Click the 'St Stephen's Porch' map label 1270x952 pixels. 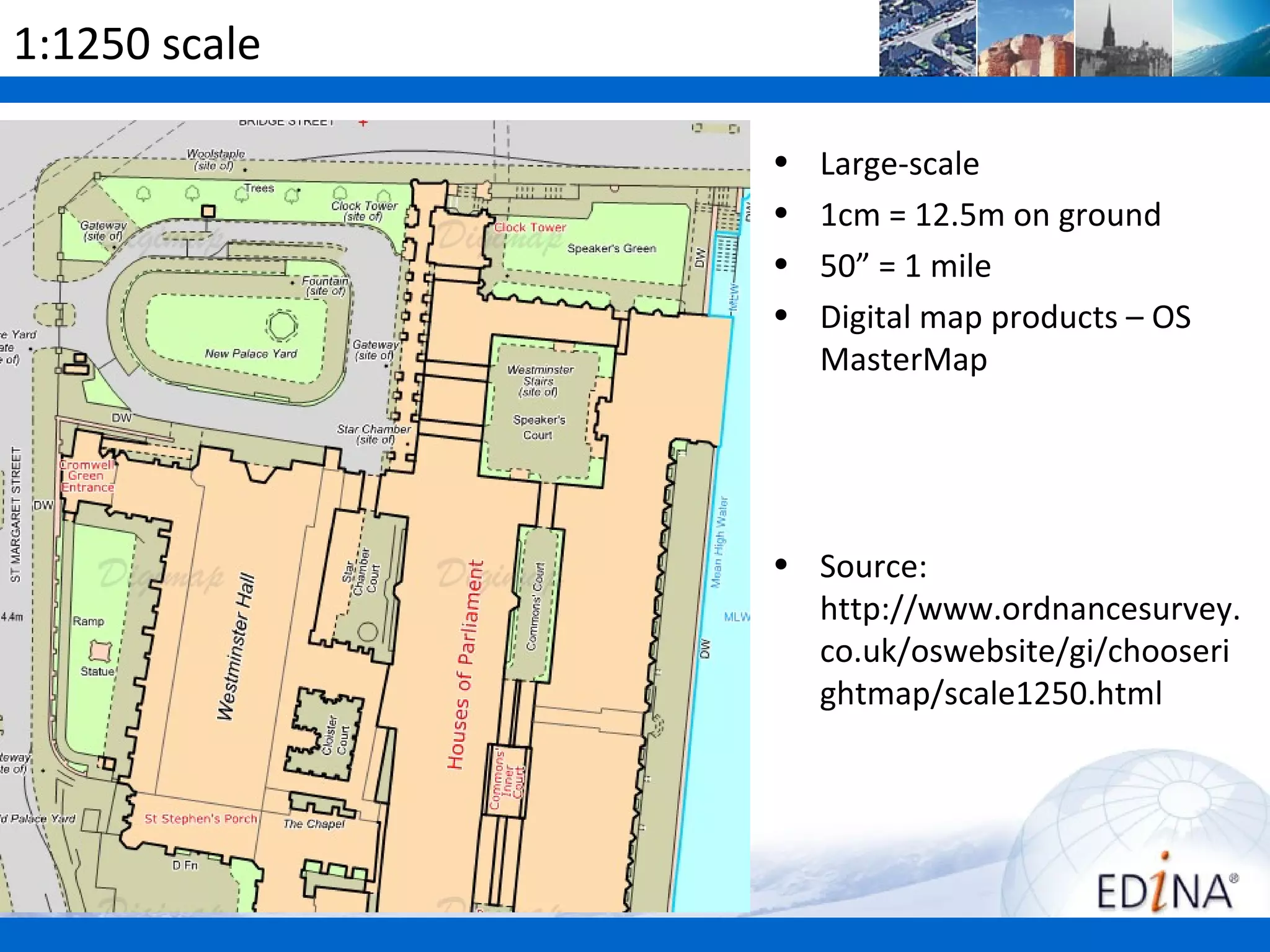click(x=201, y=819)
